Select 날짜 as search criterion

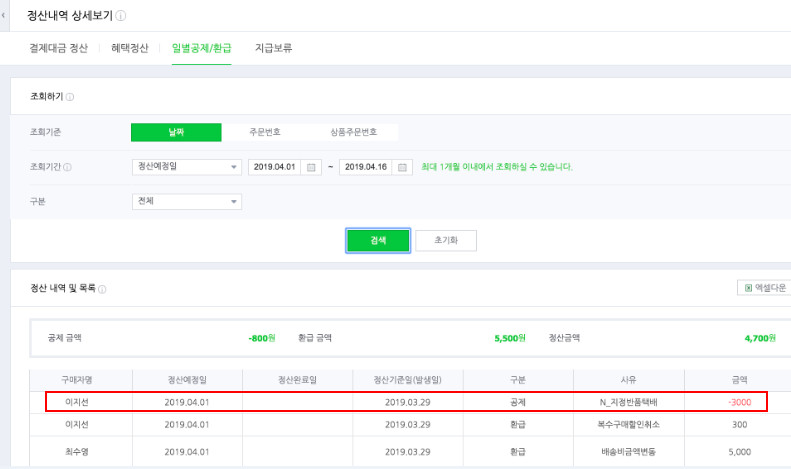tap(176, 132)
